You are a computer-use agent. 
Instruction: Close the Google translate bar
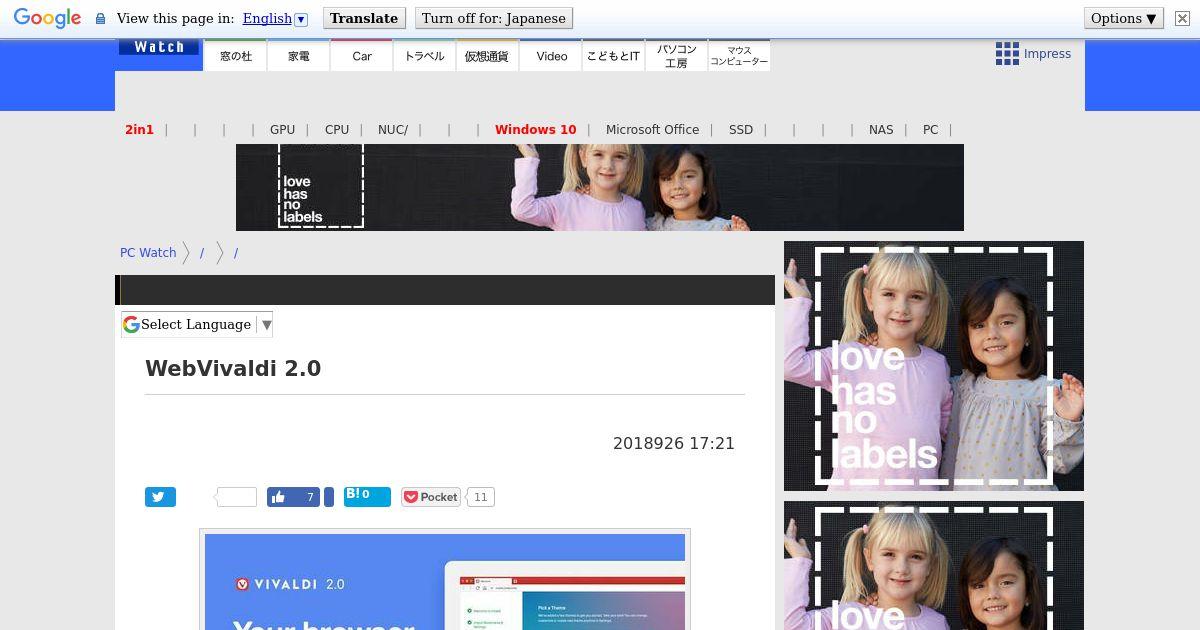(x=1182, y=19)
